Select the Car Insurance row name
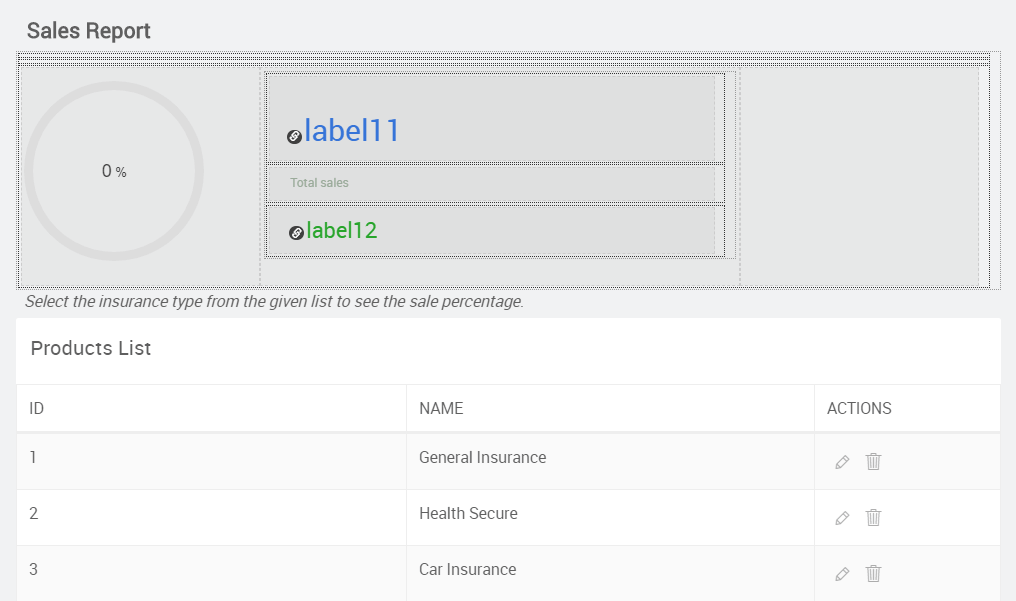 point(467,570)
